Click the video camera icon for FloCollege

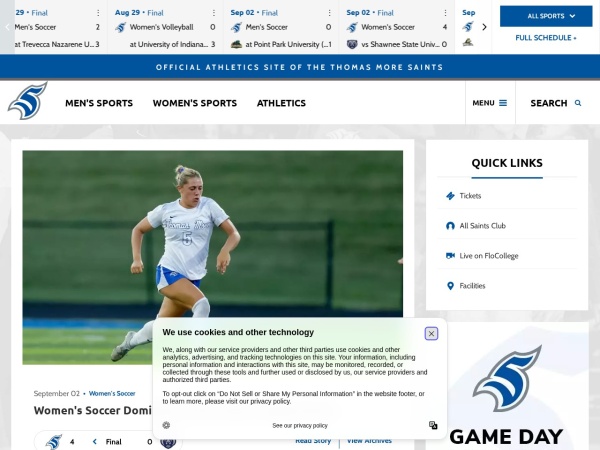pos(450,256)
